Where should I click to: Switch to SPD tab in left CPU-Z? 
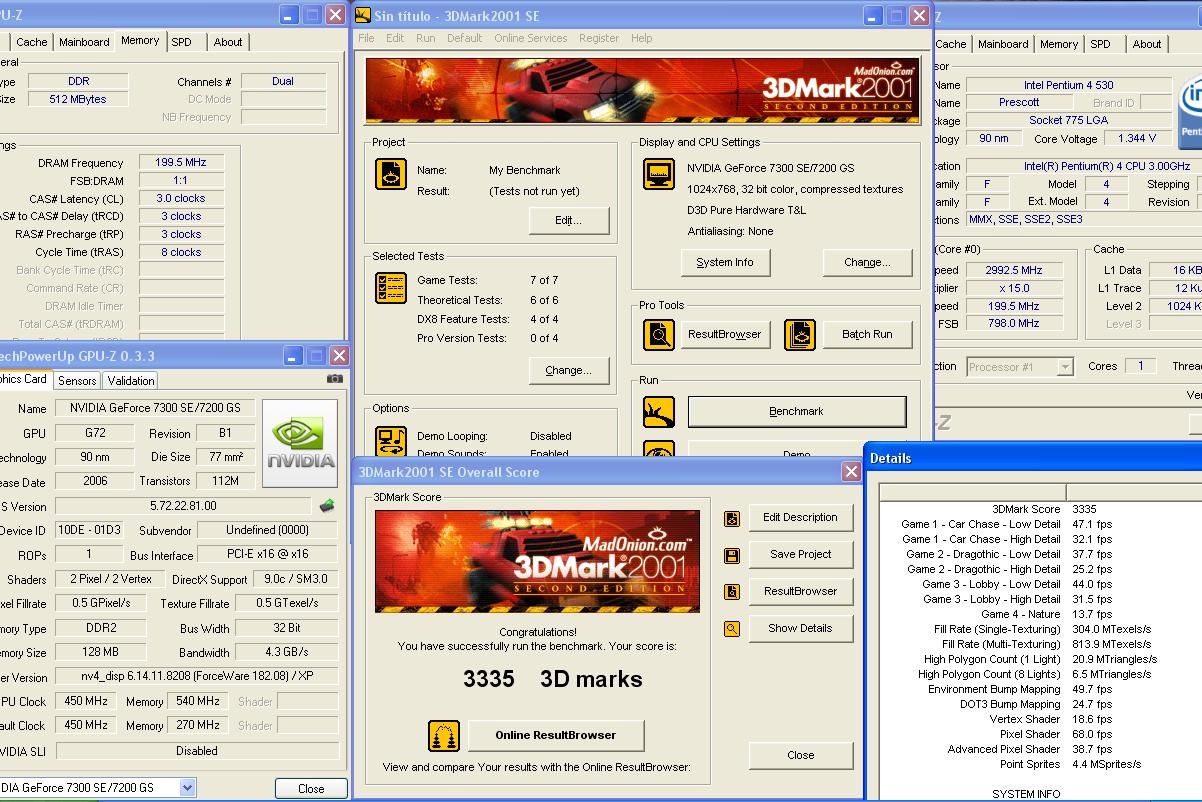click(181, 42)
